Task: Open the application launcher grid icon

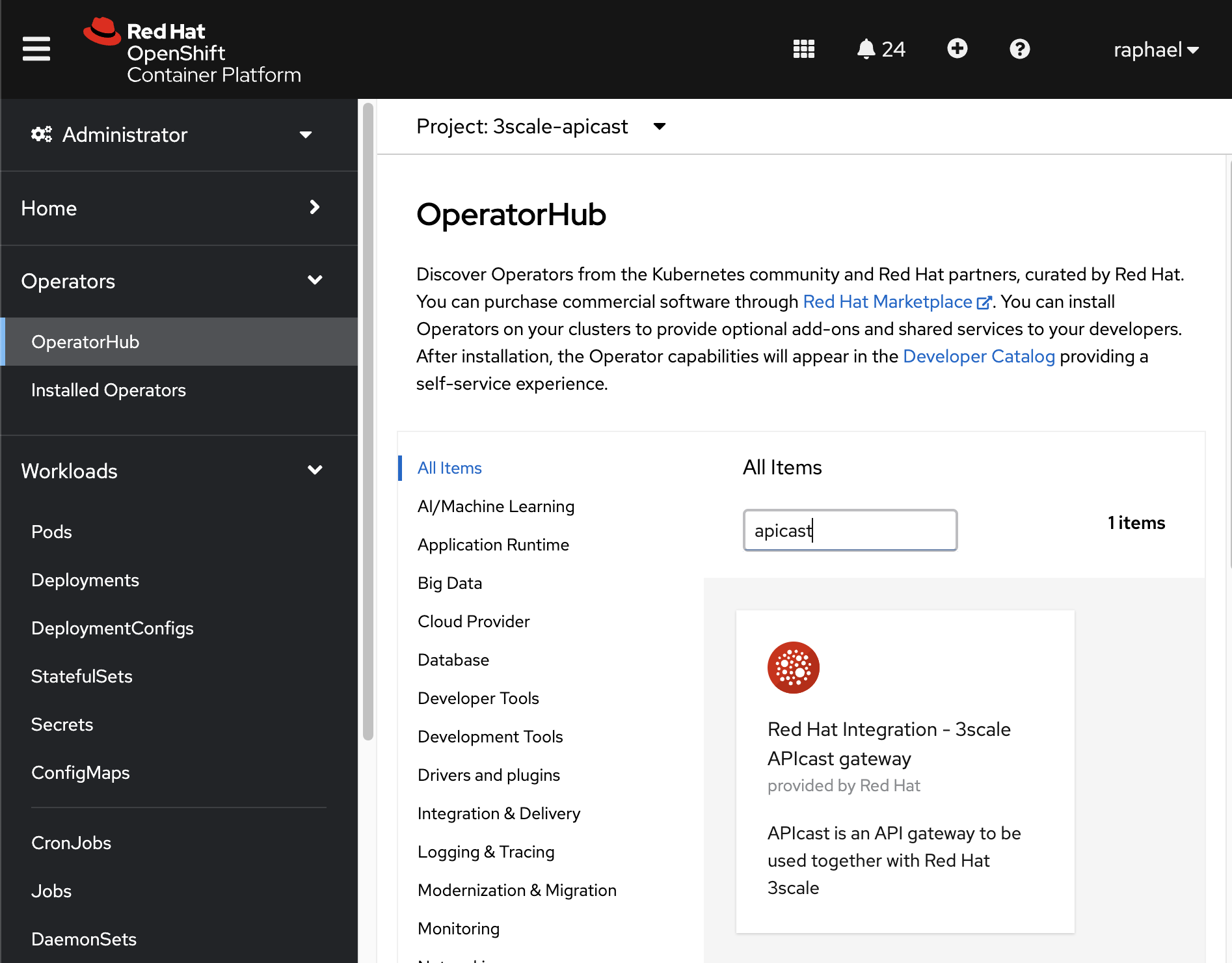Action: (803, 49)
